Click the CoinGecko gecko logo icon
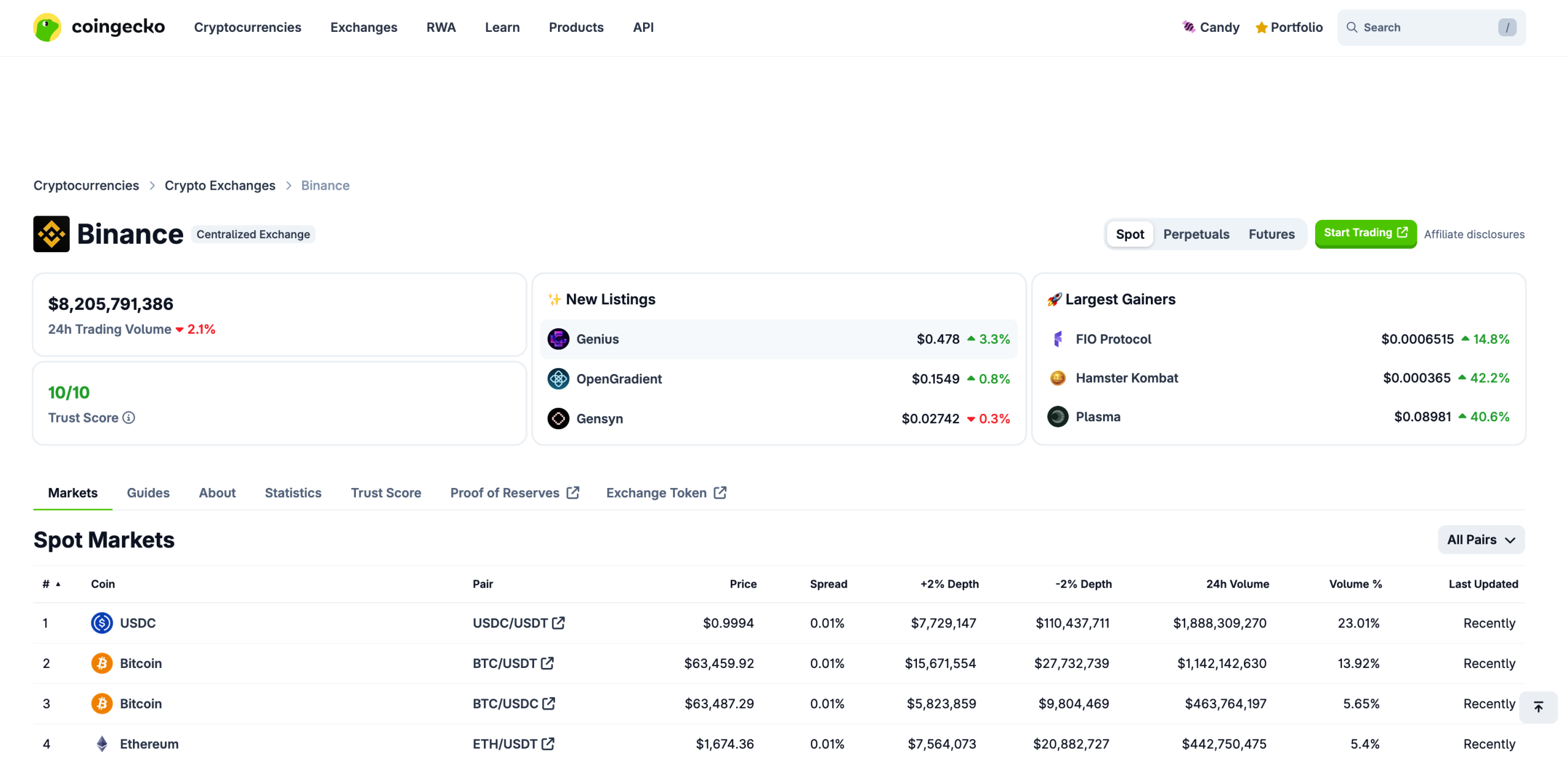 point(47,28)
